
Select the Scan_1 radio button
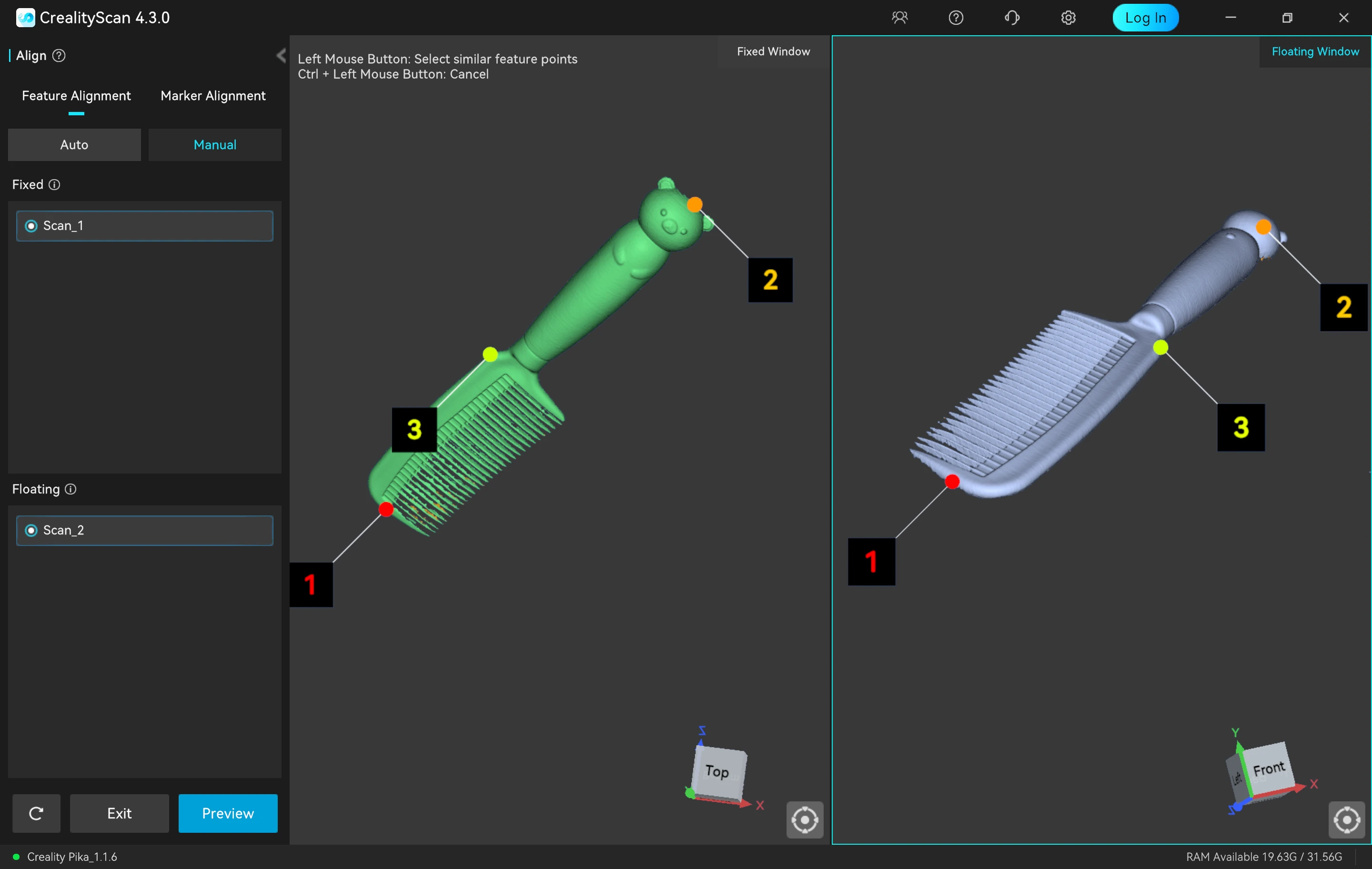point(31,226)
